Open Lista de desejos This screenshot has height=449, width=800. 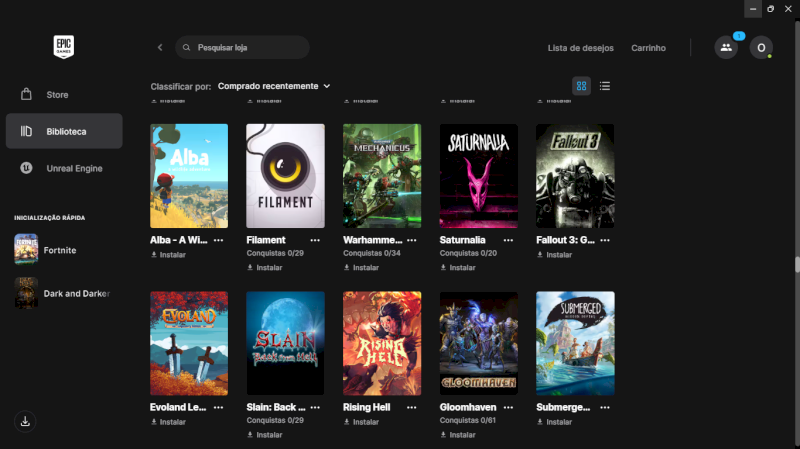[x=581, y=48]
